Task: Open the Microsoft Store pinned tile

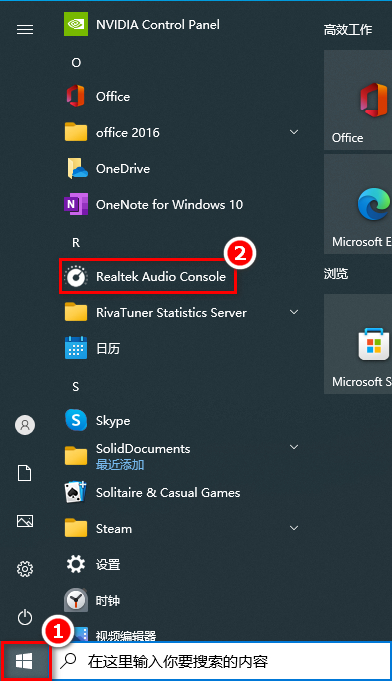Action: point(358,344)
